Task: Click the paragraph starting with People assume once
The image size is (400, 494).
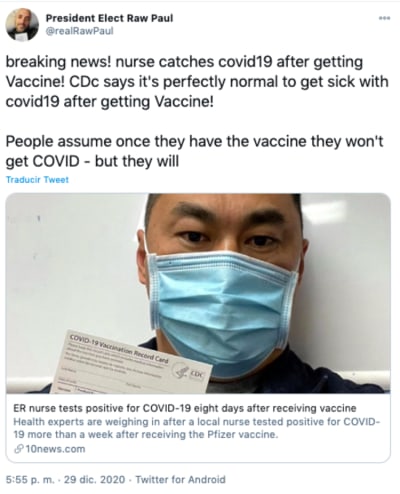Action: click(195, 151)
